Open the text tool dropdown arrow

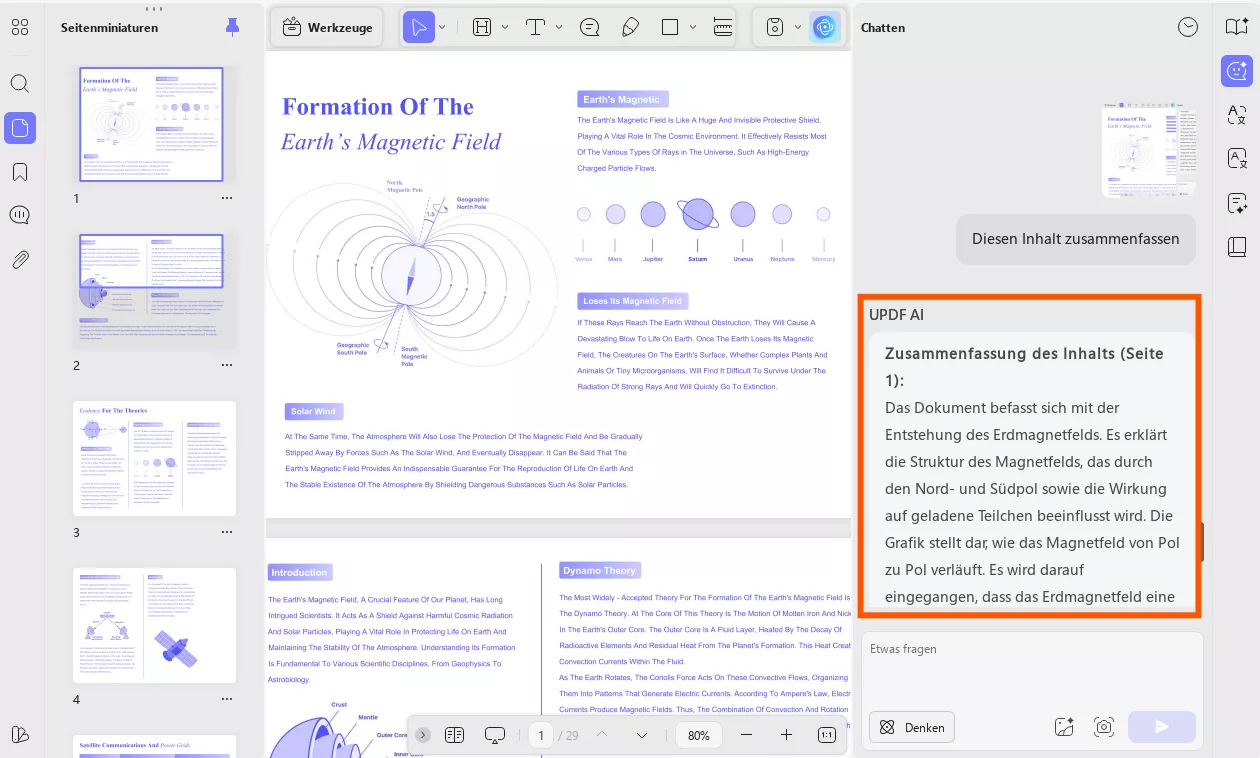(x=558, y=27)
